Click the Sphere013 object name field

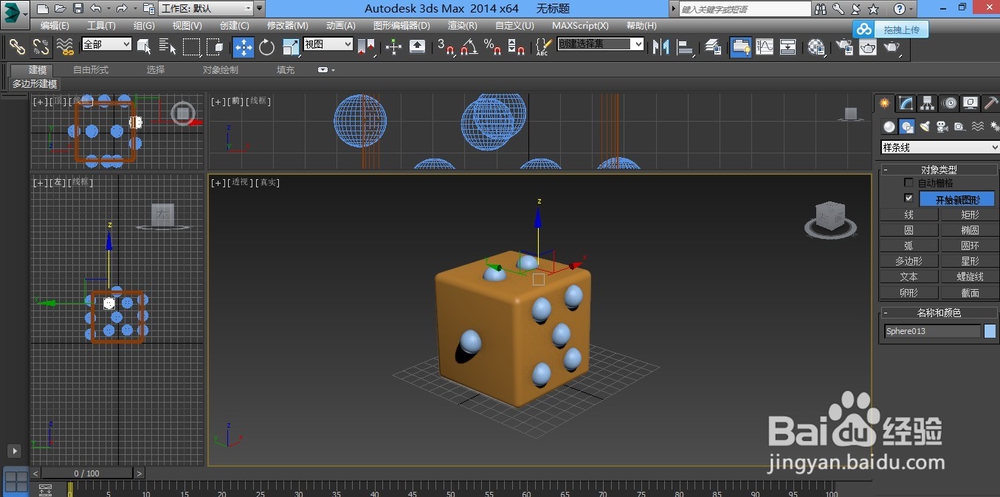click(932, 331)
